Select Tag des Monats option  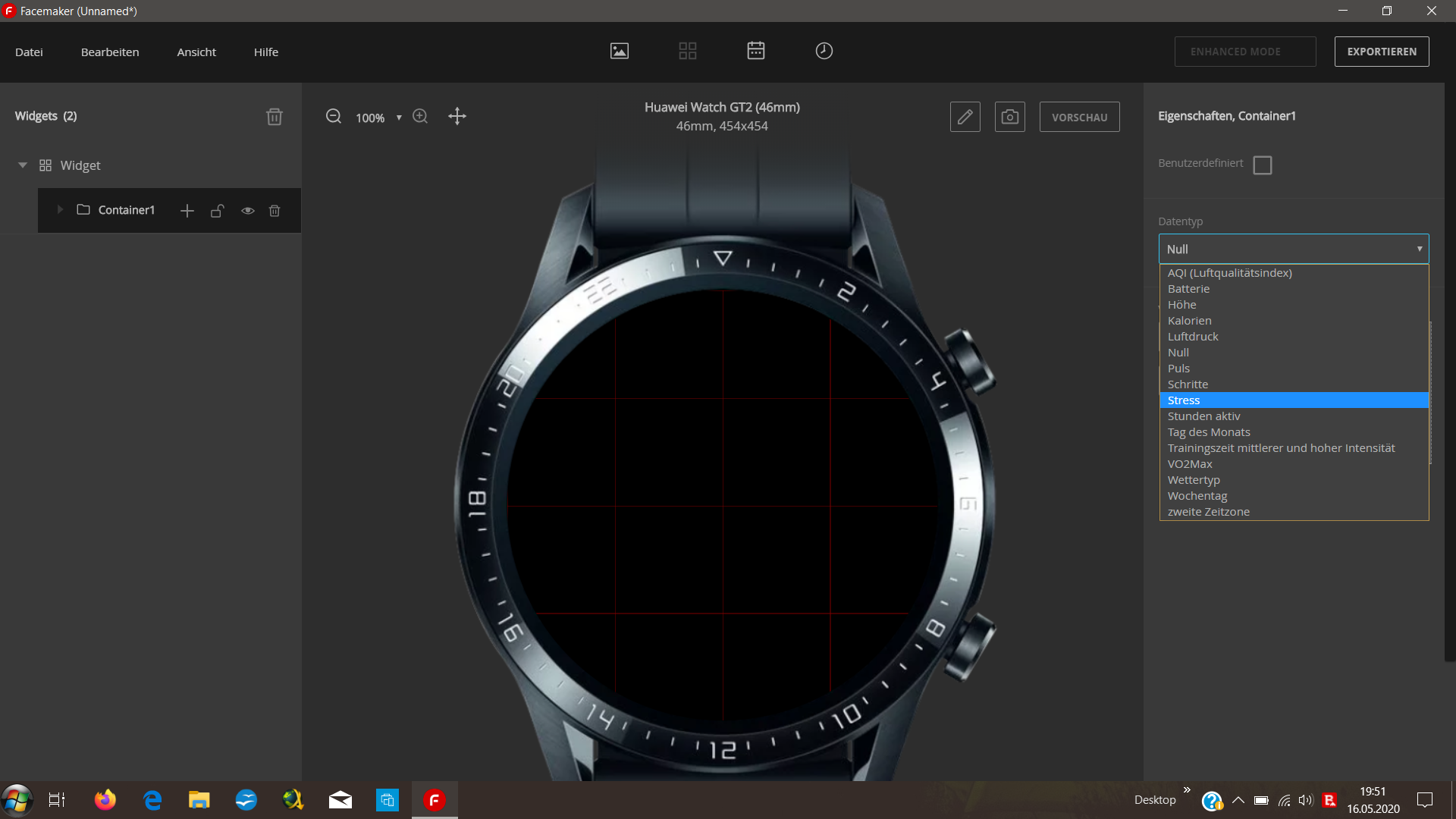click(x=1294, y=432)
